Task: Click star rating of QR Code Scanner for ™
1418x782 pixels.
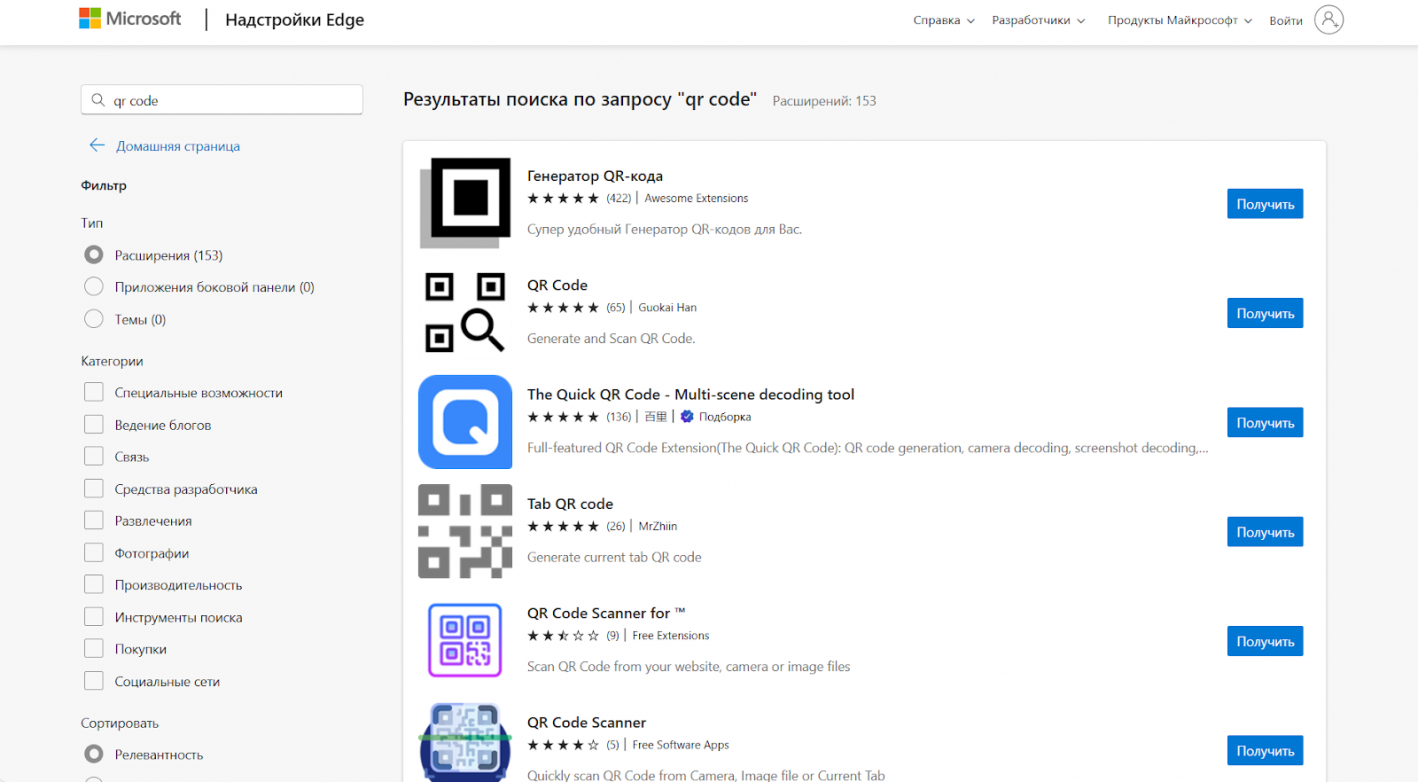Action: point(563,635)
